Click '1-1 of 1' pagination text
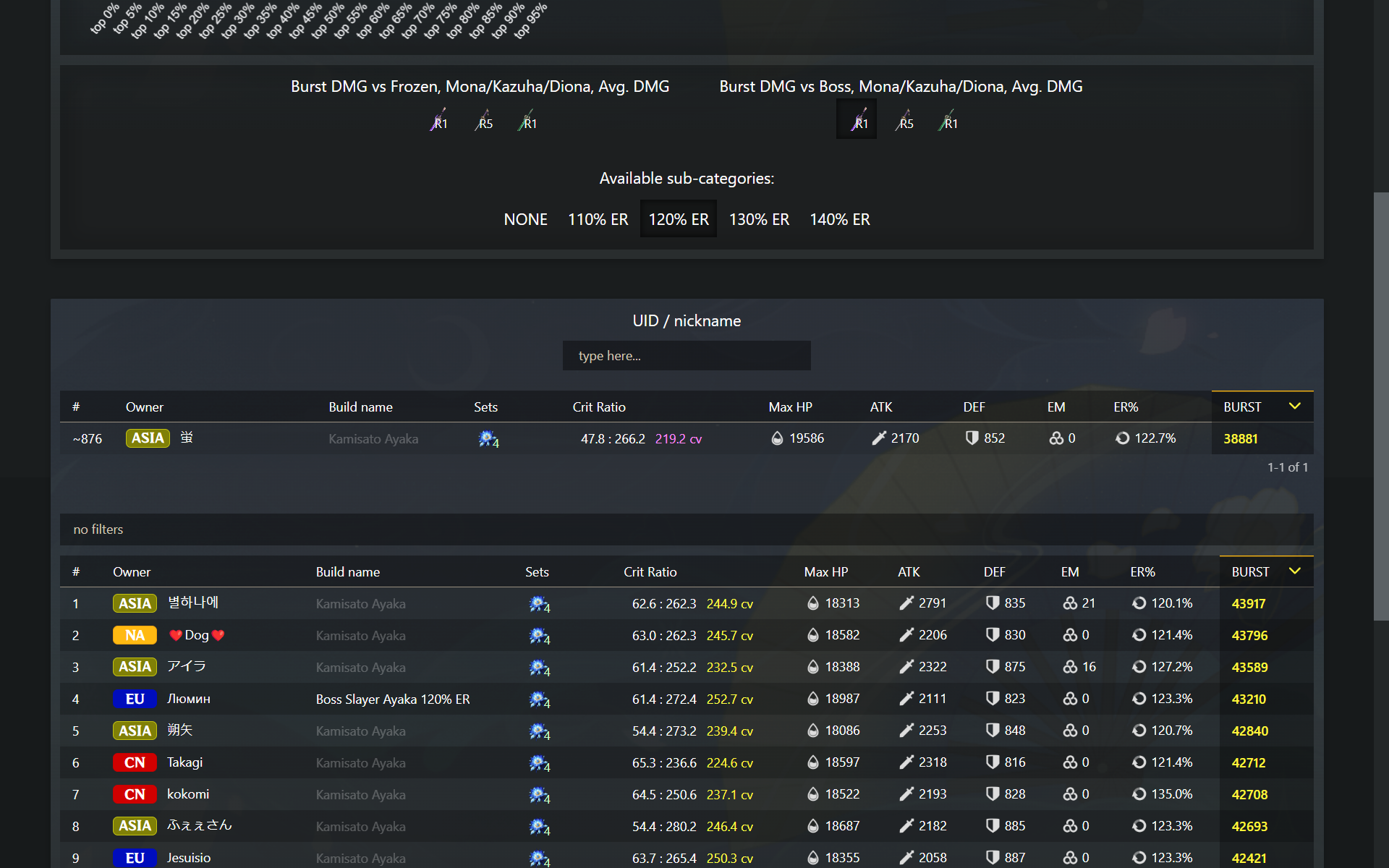1389x868 pixels. pyautogui.click(x=1288, y=467)
